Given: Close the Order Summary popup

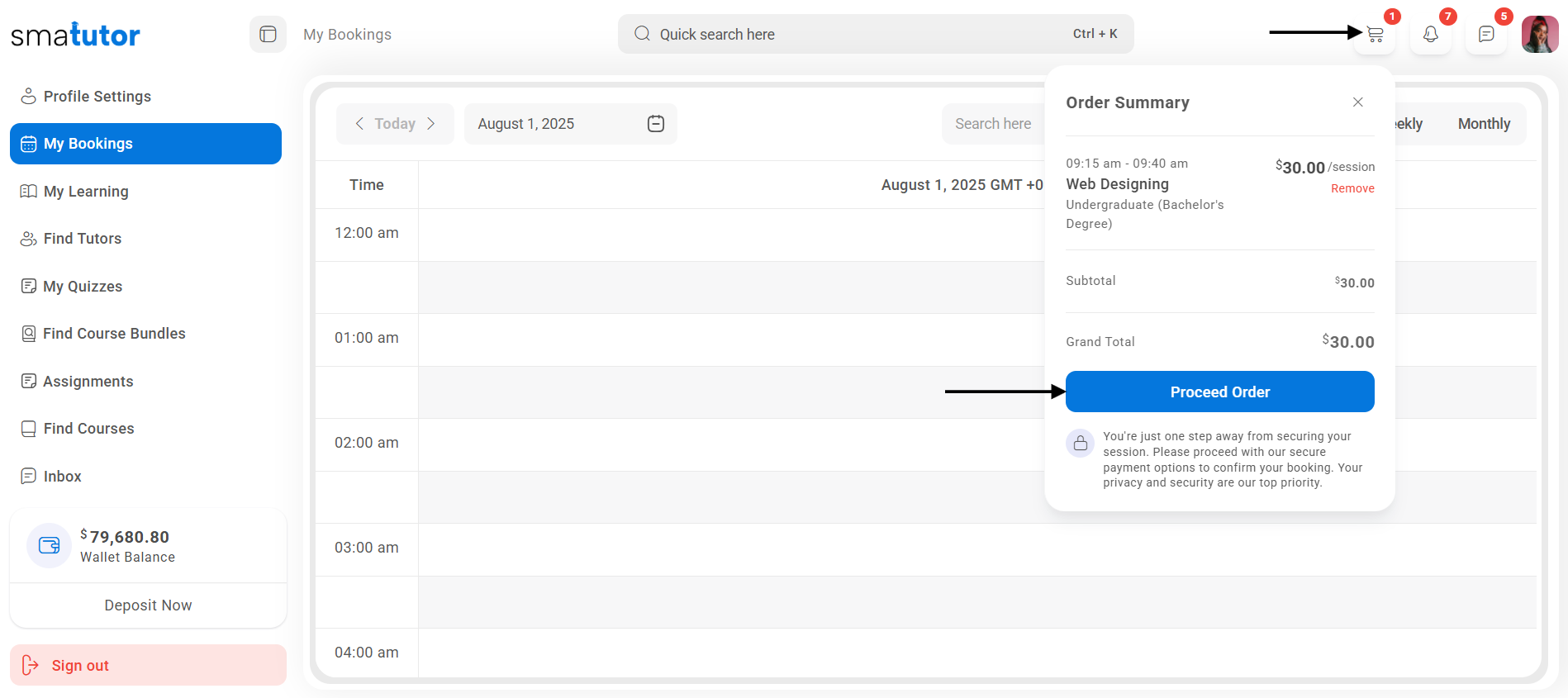Looking at the screenshot, I should pyautogui.click(x=1357, y=102).
